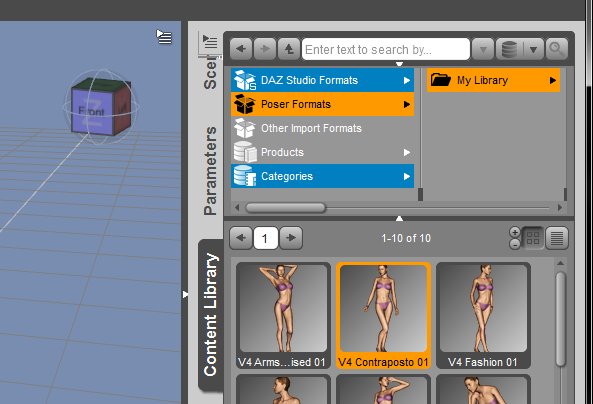Collapse folder view with top divider arrow

click(x=399, y=64)
